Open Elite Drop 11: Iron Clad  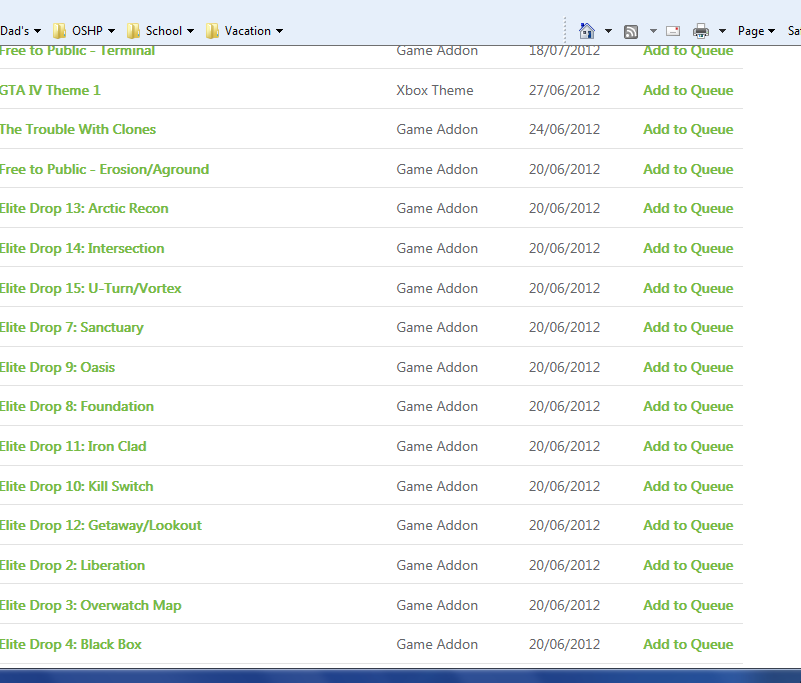click(x=73, y=446)
